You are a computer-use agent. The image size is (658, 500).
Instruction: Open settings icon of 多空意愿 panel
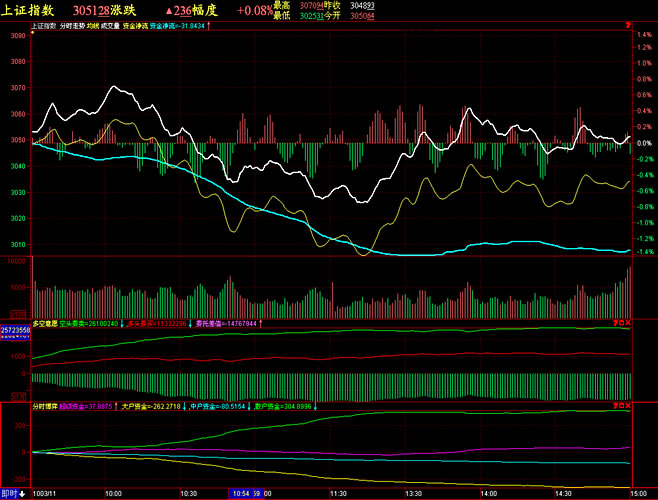click(x=617, y=323)
